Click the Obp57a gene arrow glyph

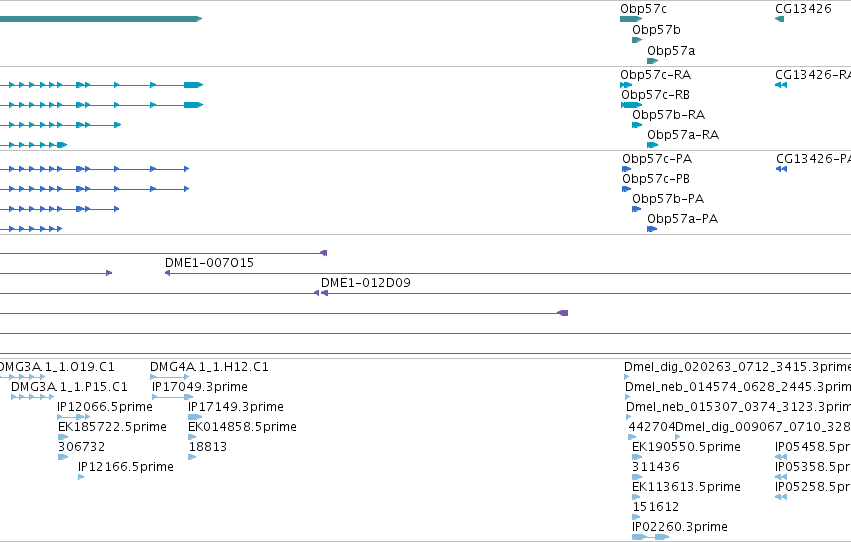[x=652, y=62]
